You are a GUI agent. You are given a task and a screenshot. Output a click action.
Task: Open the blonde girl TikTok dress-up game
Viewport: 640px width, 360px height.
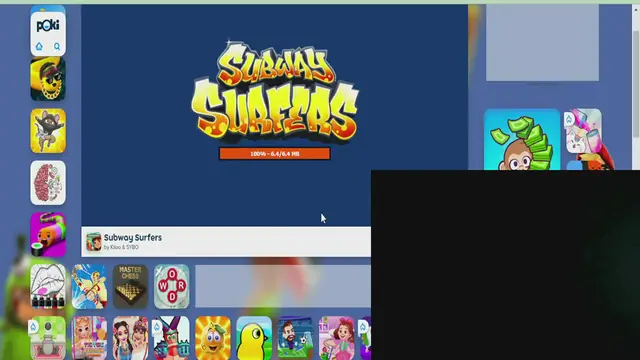[x=89, y=338]
